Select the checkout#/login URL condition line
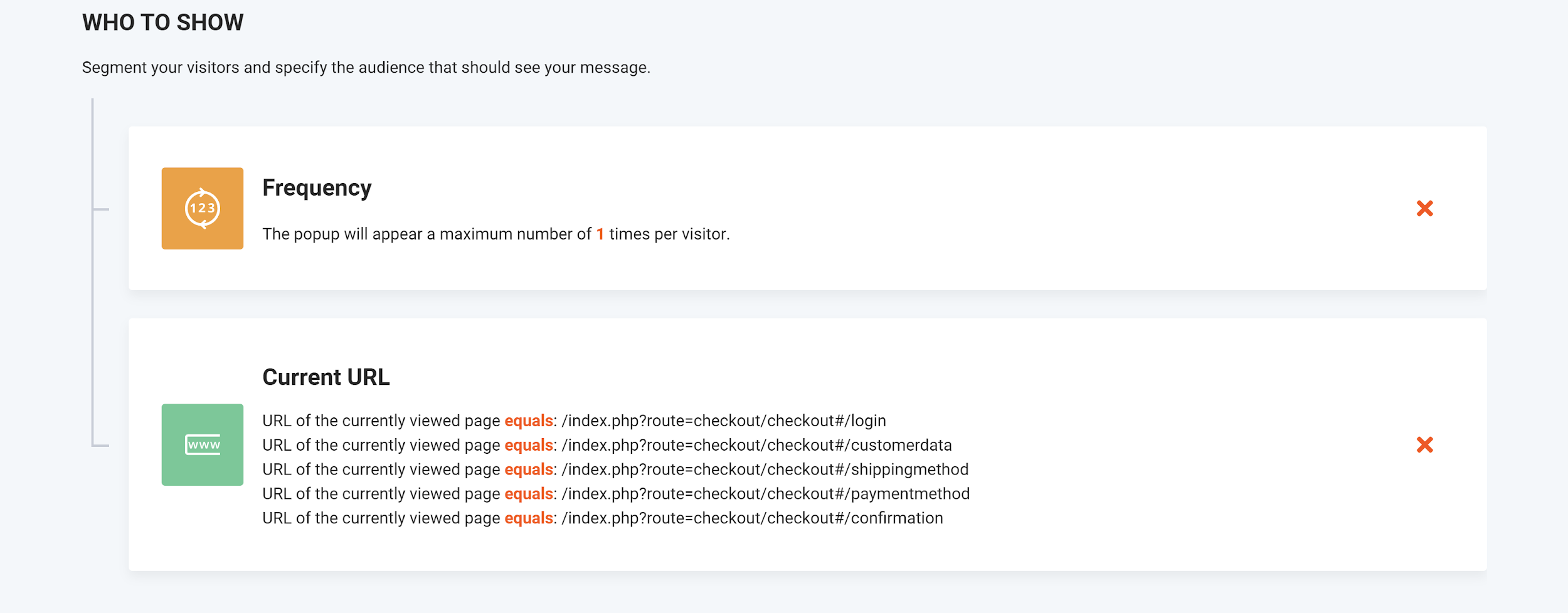 (574, 421)
